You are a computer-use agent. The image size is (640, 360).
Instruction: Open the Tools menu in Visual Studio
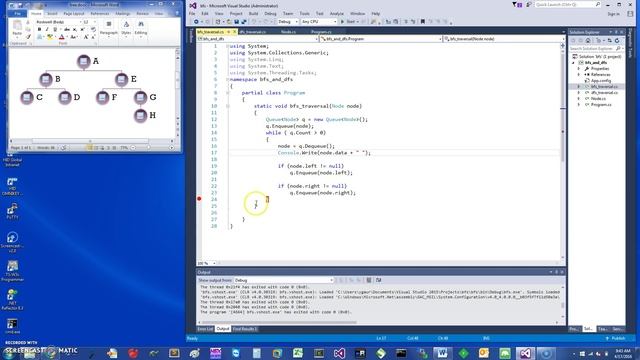(304, 13)
